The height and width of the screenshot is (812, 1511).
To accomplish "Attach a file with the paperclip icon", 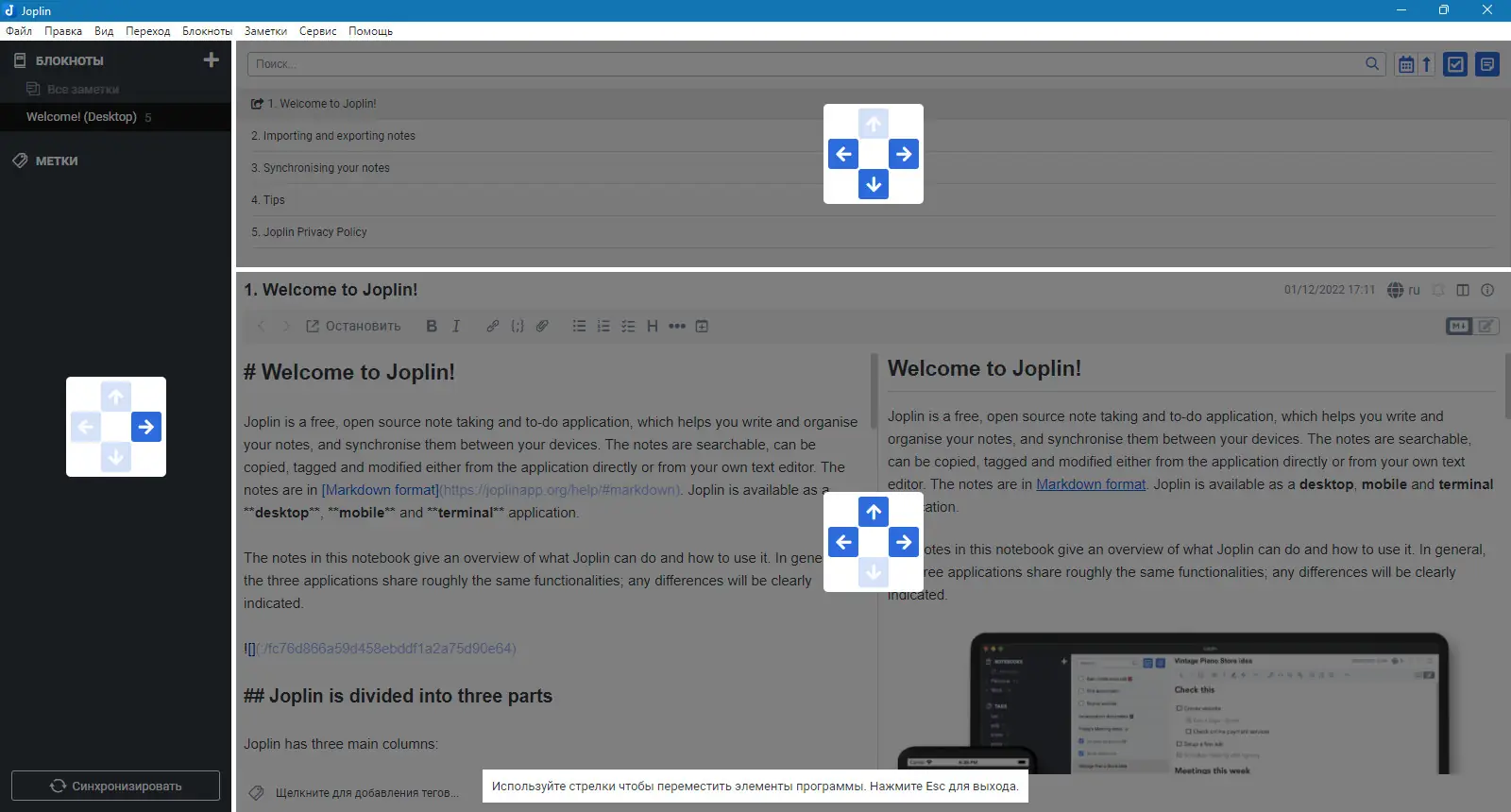I will coord(542,326).
